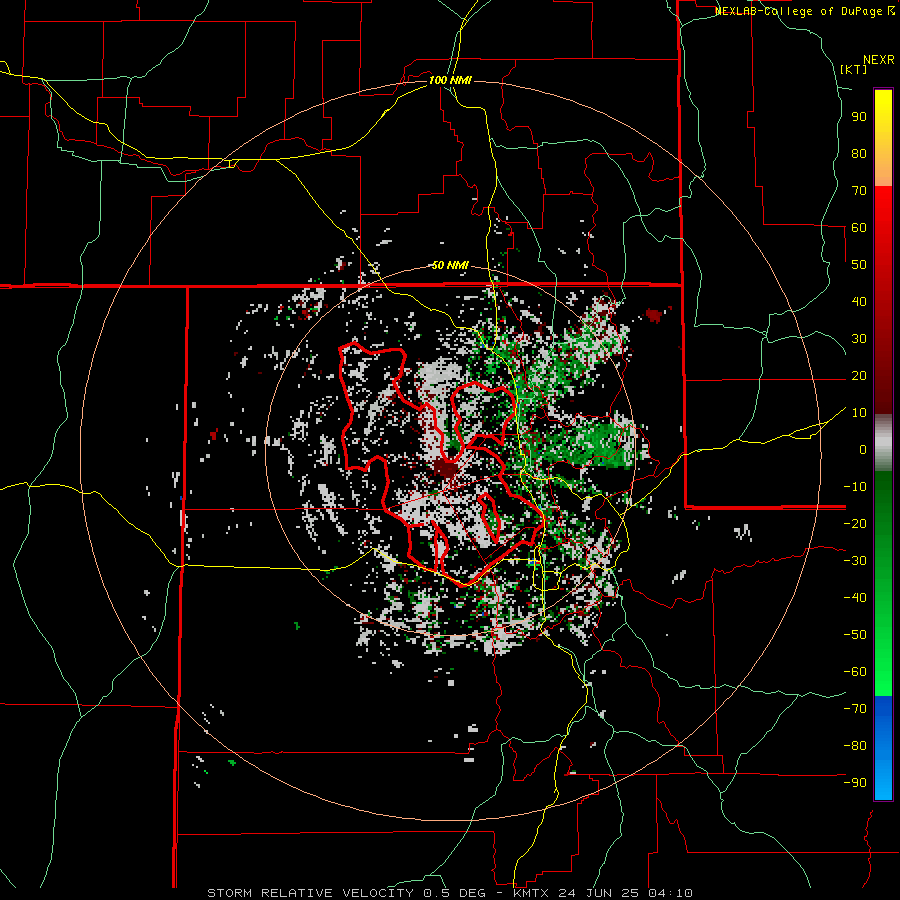Pick the green segment of the velocity scale
The height and width of the screenshot is (900, 900).
click(x=883, y=583)
